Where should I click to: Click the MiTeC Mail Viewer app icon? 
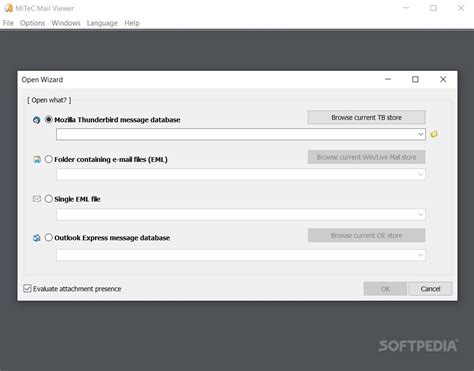click(8, 8)
